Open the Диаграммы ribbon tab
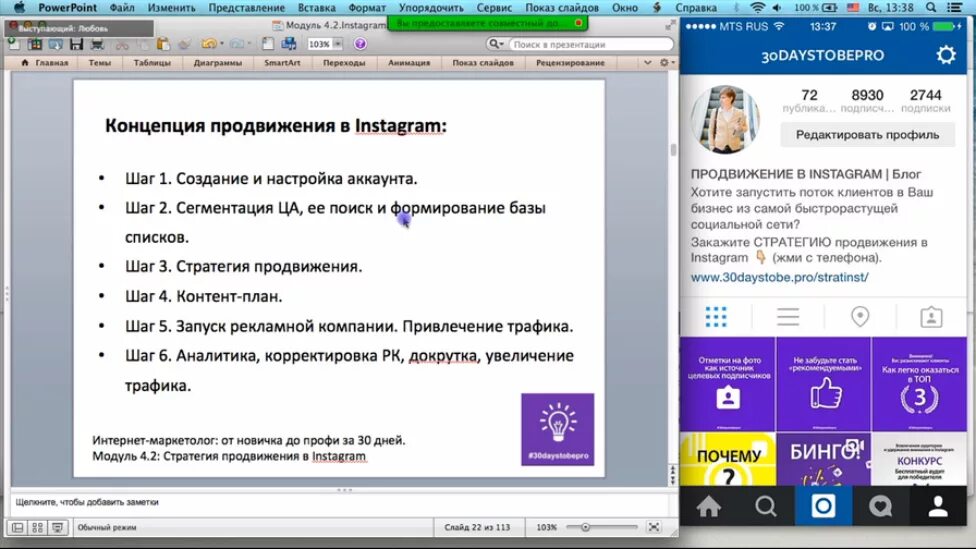The height and width of the screenshot is (549, 976). tap(217, 63)
